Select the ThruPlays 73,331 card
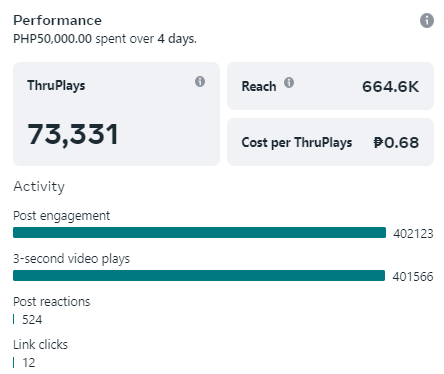The width and height of the screenshot is (444, 374). click(x=116, y=114)
